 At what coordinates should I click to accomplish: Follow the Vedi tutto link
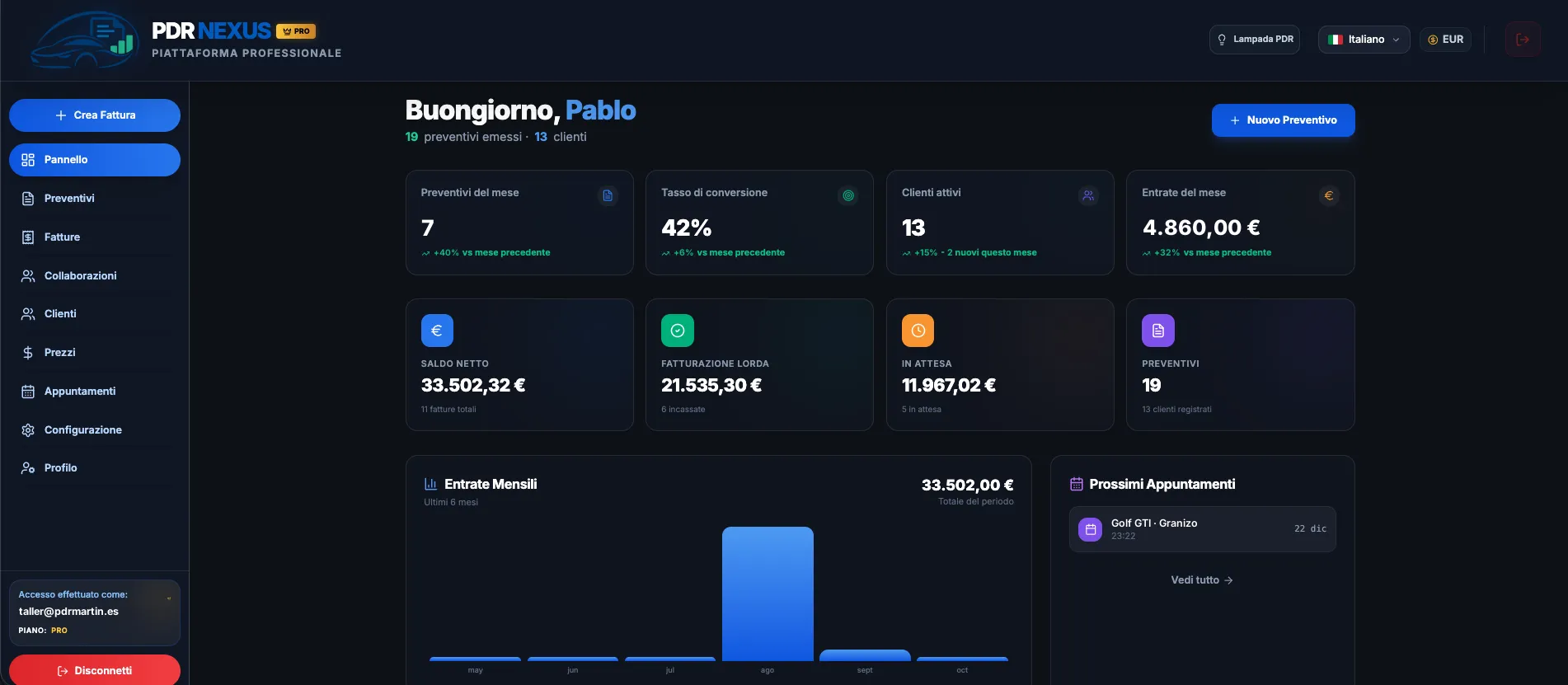(1202, 580)
